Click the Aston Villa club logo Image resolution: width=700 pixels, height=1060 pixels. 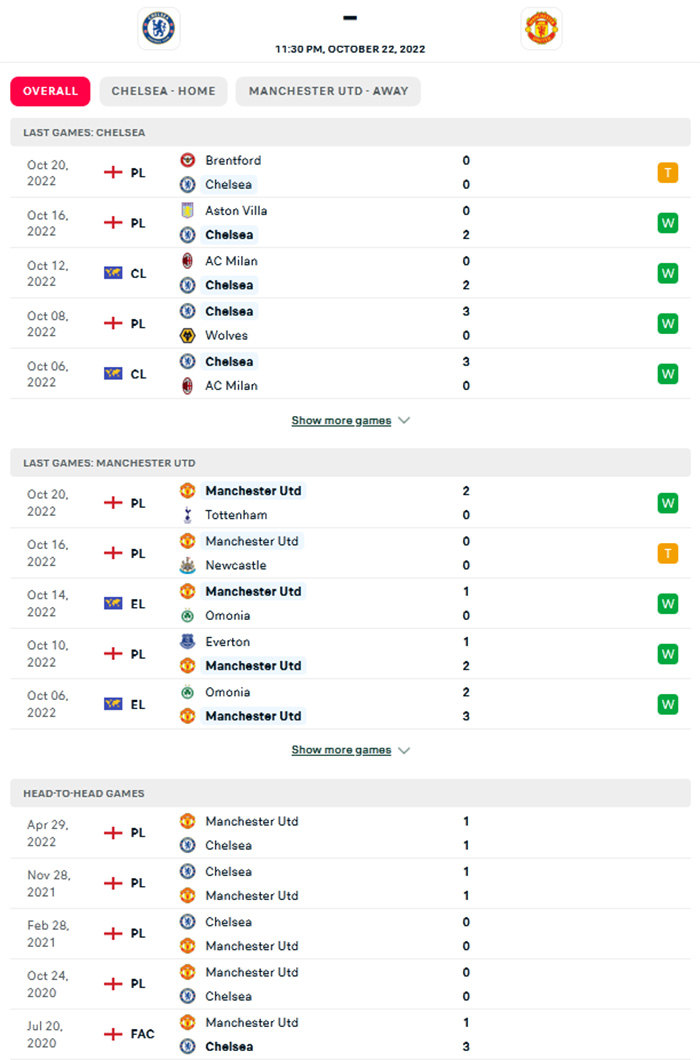tap(187, 211)
